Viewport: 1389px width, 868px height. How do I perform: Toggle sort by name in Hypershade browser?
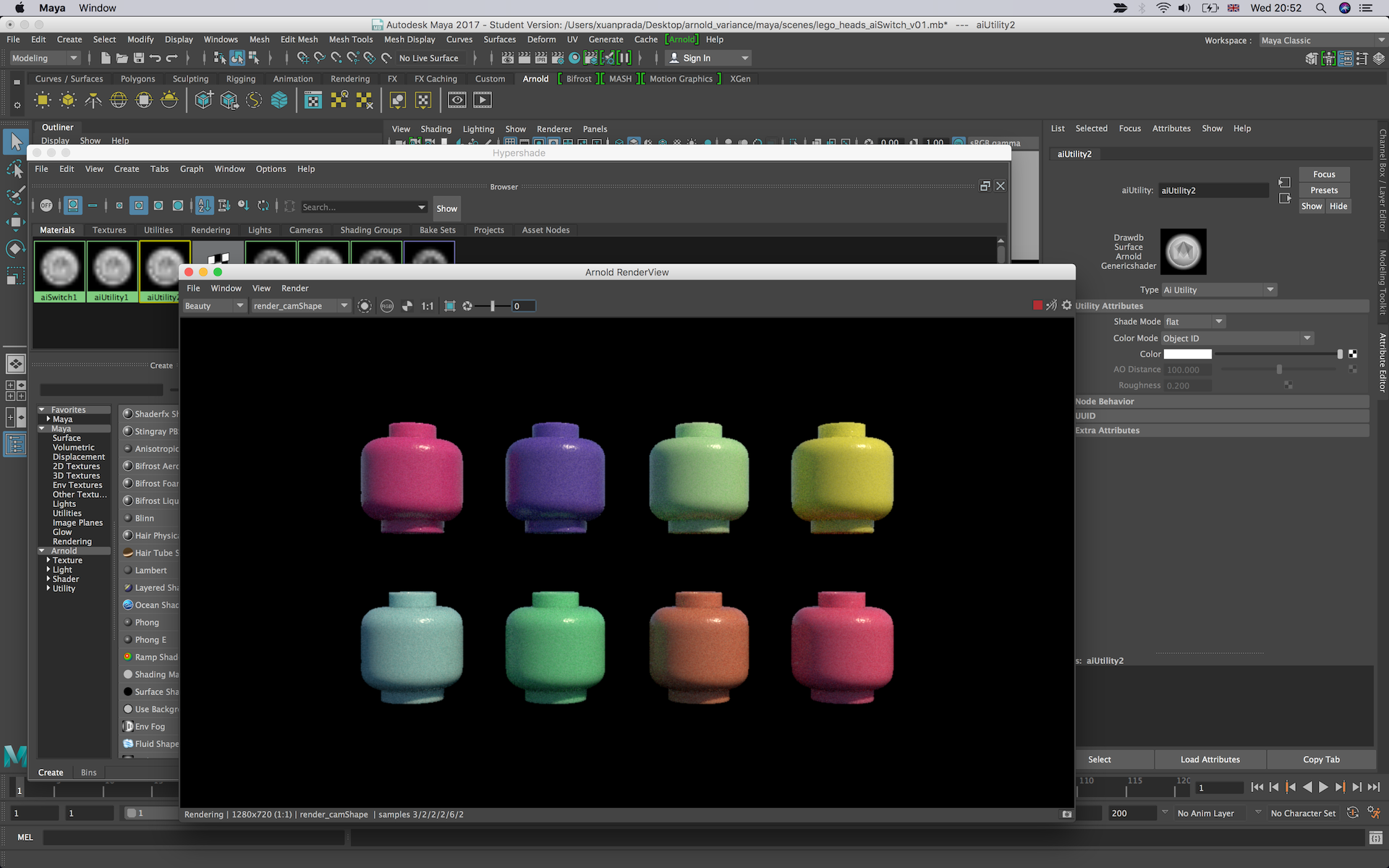tap(205, 206)
